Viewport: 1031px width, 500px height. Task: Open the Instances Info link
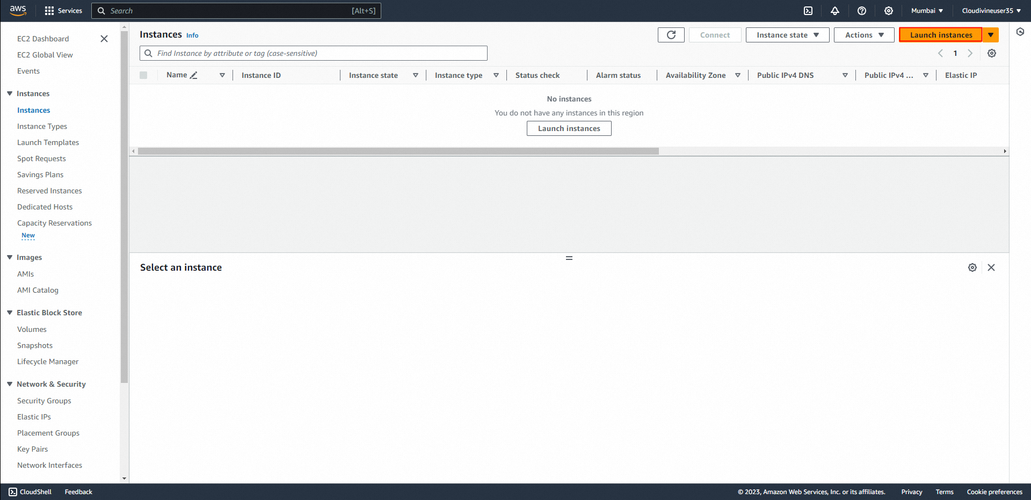coord(192,36)
